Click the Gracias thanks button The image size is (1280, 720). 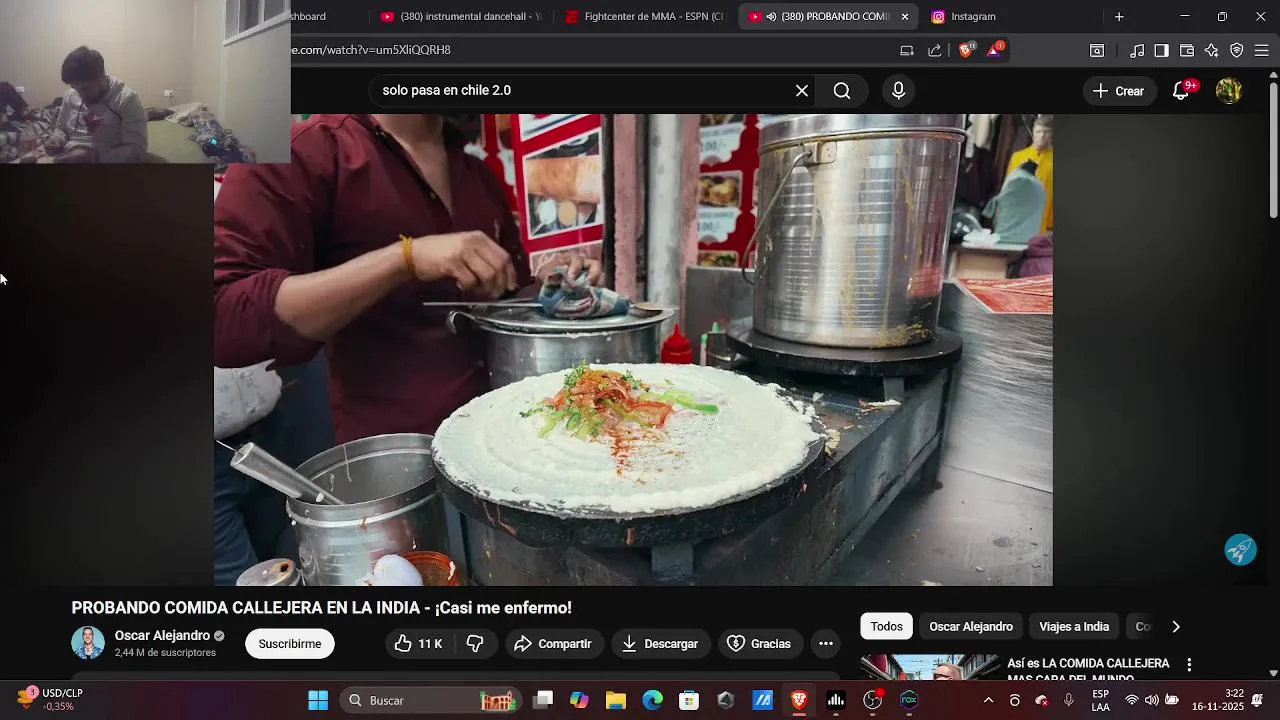tap(759, 644)
